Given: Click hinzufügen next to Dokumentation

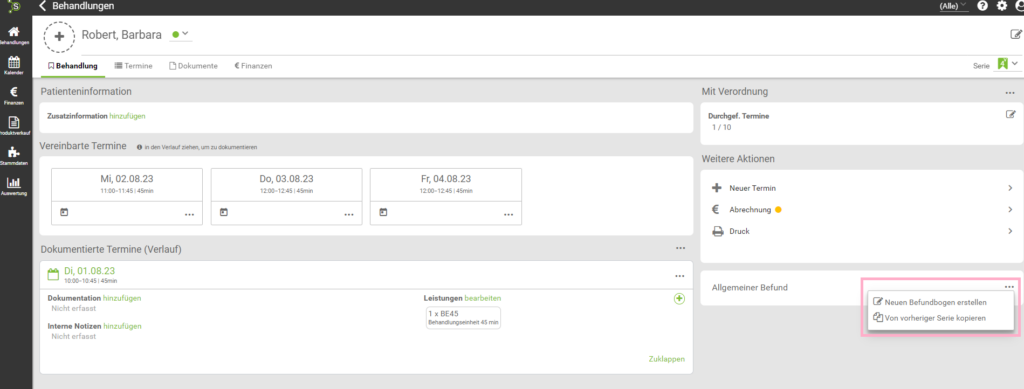Looking at the screenshot, I should tap(122, 298).
